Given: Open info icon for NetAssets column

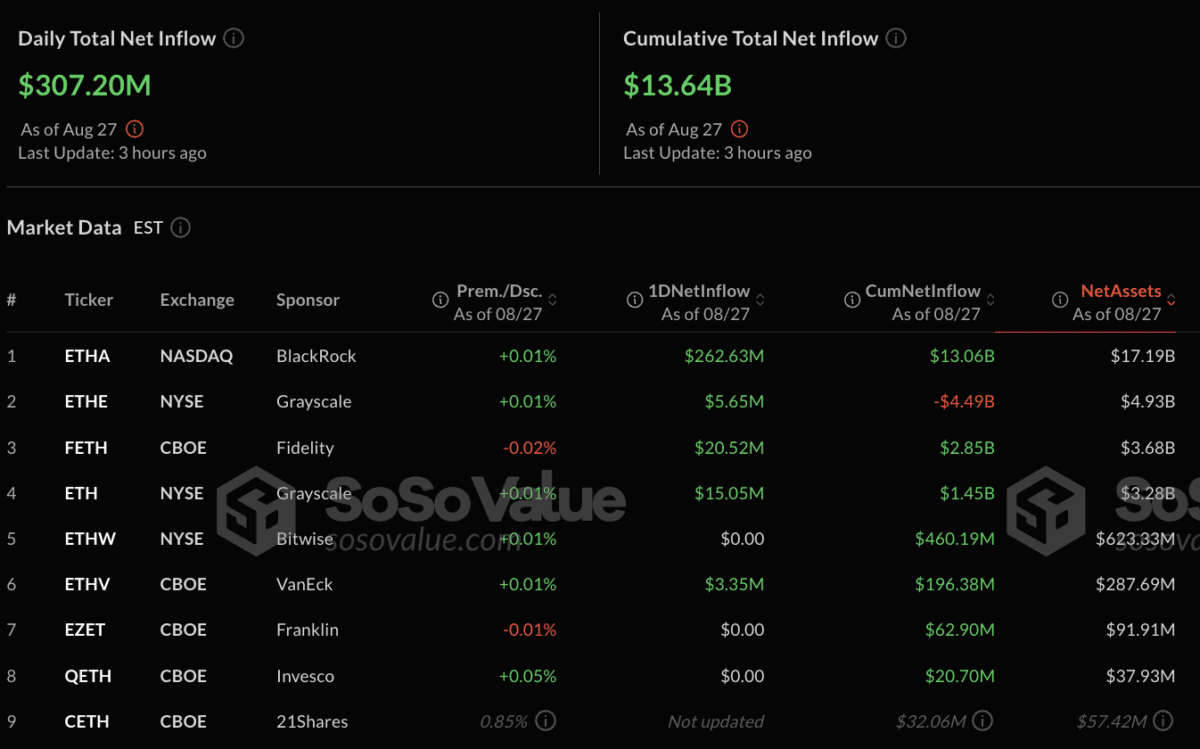Looking at the screenshot, I should (1061, 300).
